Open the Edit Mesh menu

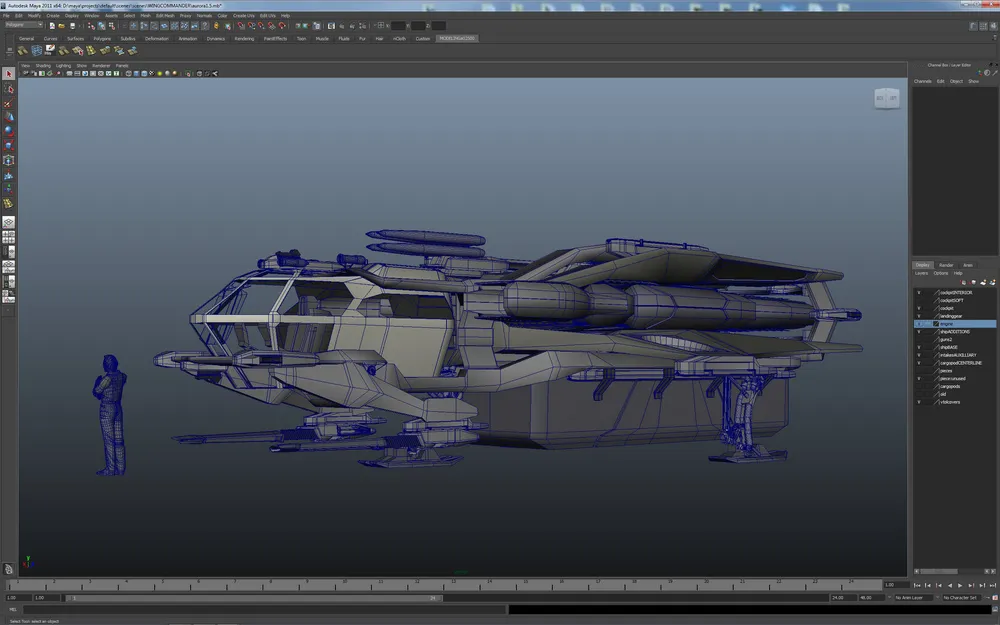pyautogui.click(x=164, y=16)
